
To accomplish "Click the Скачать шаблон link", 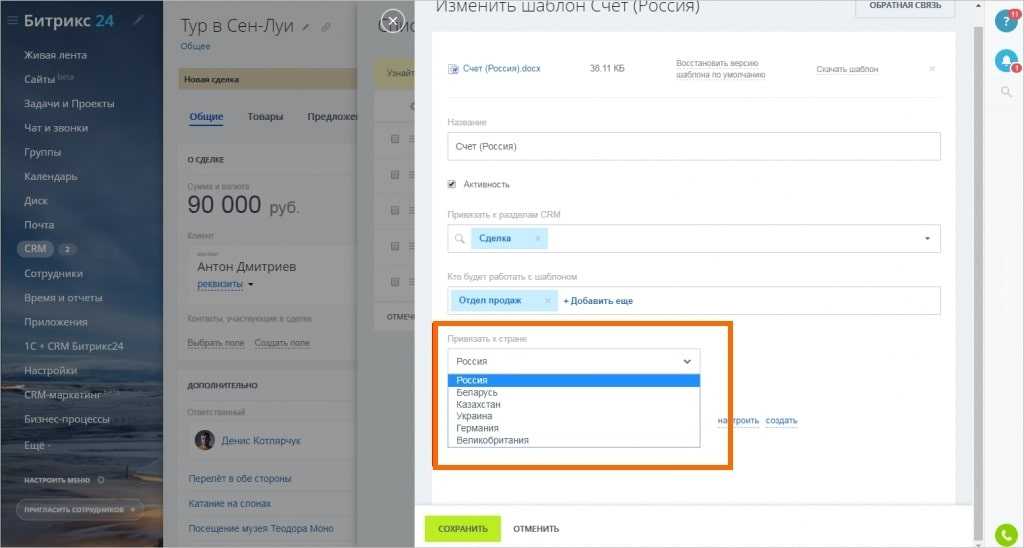I will (x=847, y=69).
